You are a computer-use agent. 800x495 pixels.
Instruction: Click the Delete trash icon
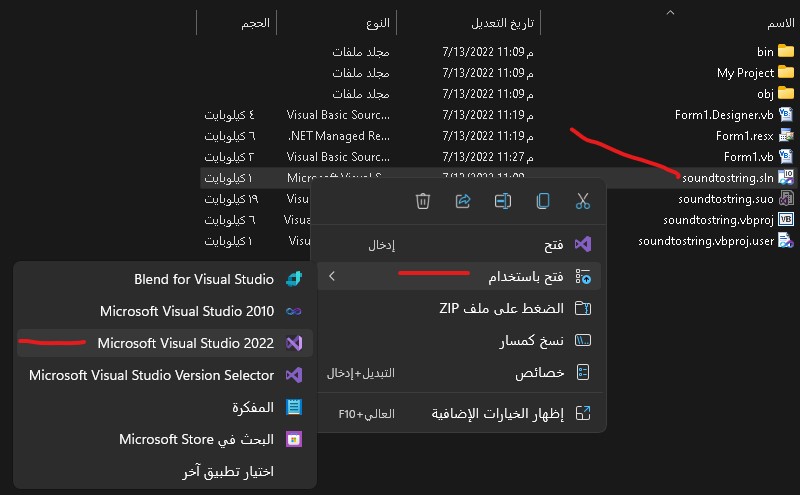pyautogui.click(x=422, y=201)
